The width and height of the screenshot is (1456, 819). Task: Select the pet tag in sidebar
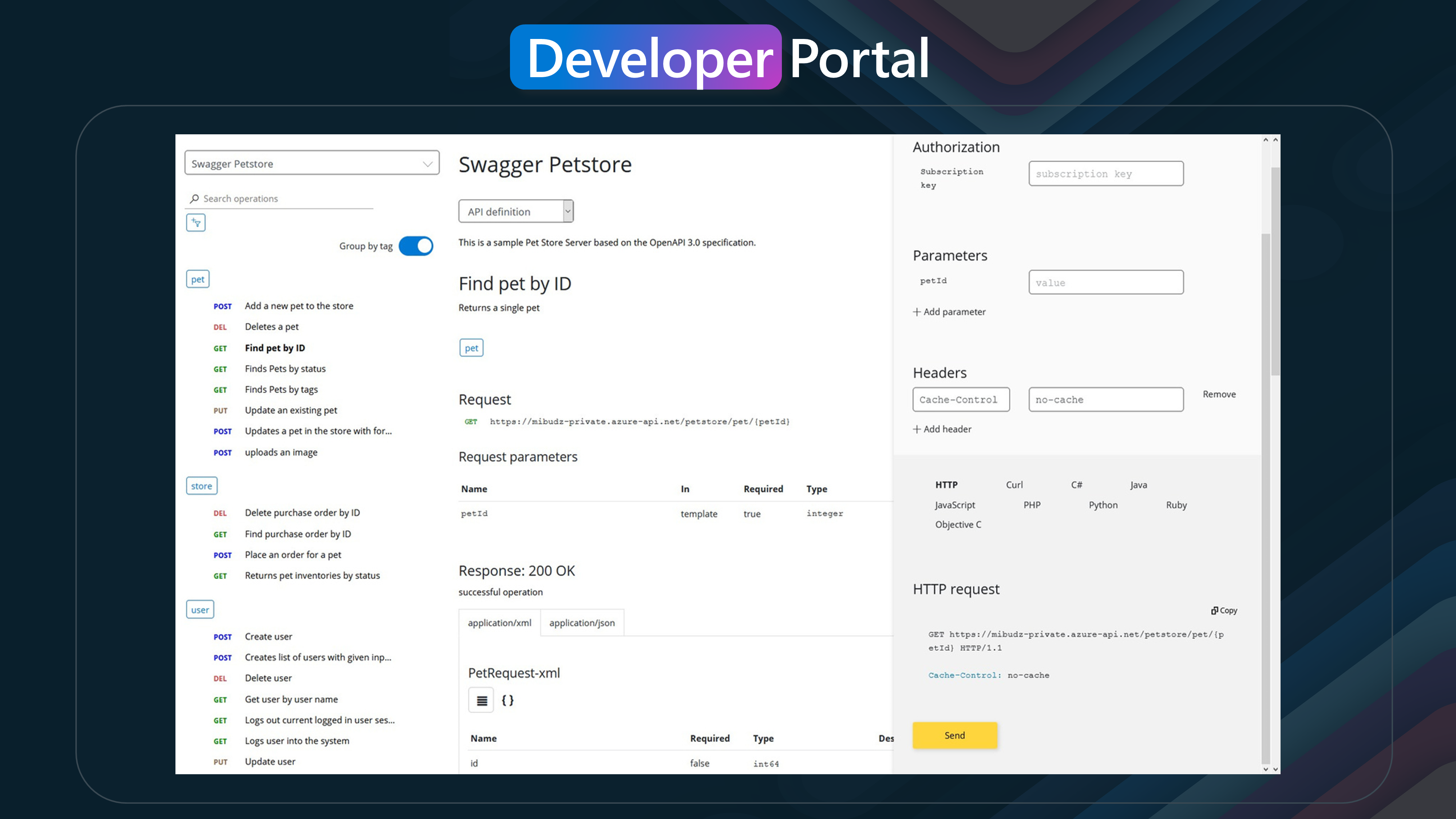[198, 279]
